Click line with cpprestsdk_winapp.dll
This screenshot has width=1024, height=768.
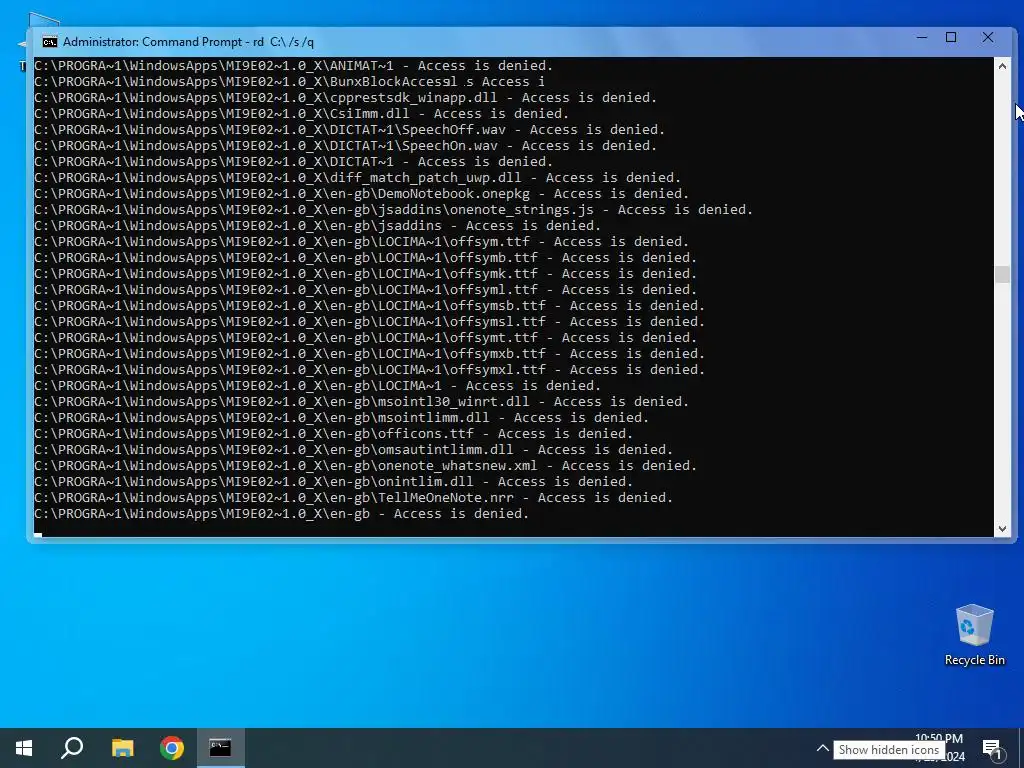345,98
